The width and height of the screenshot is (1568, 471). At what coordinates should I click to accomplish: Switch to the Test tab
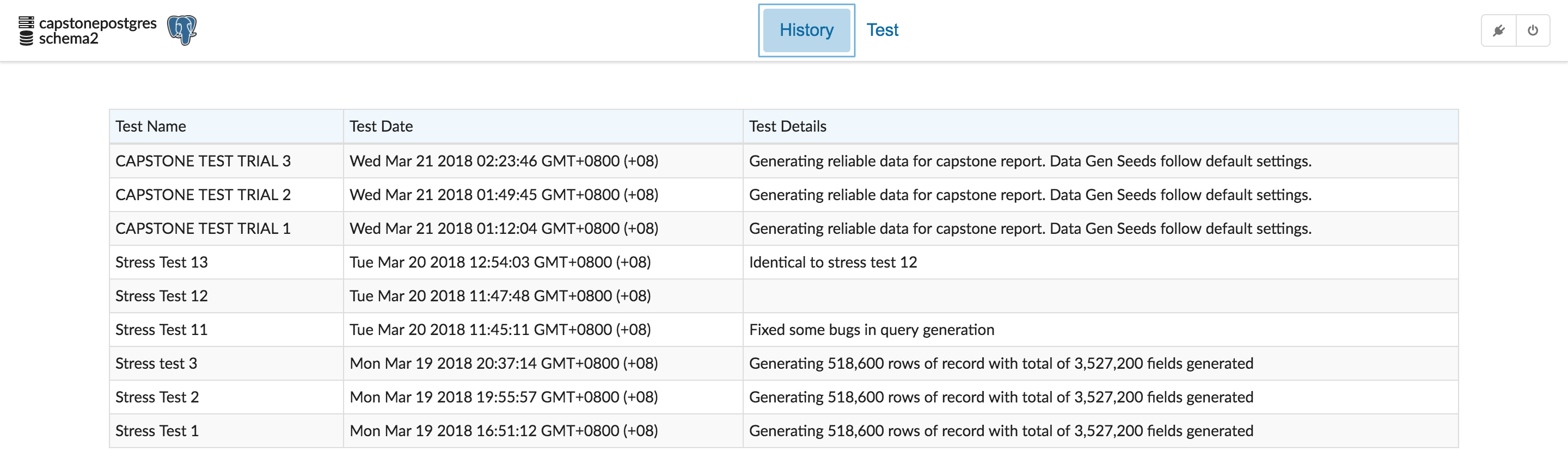[x=882, y=30]
